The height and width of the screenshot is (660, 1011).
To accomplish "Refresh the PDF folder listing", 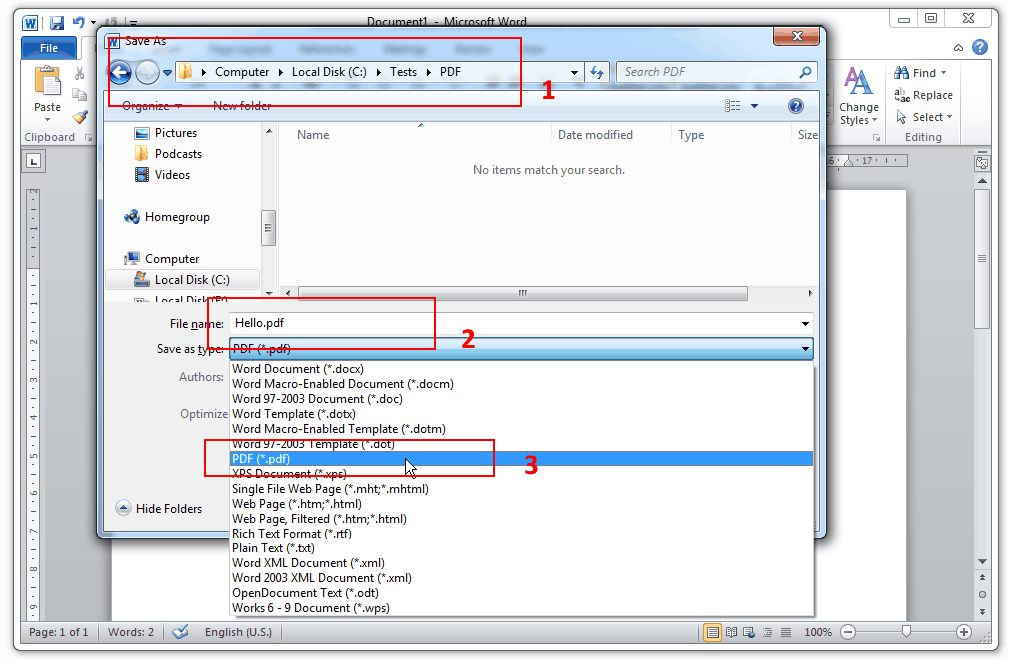I will pos(597,72).
